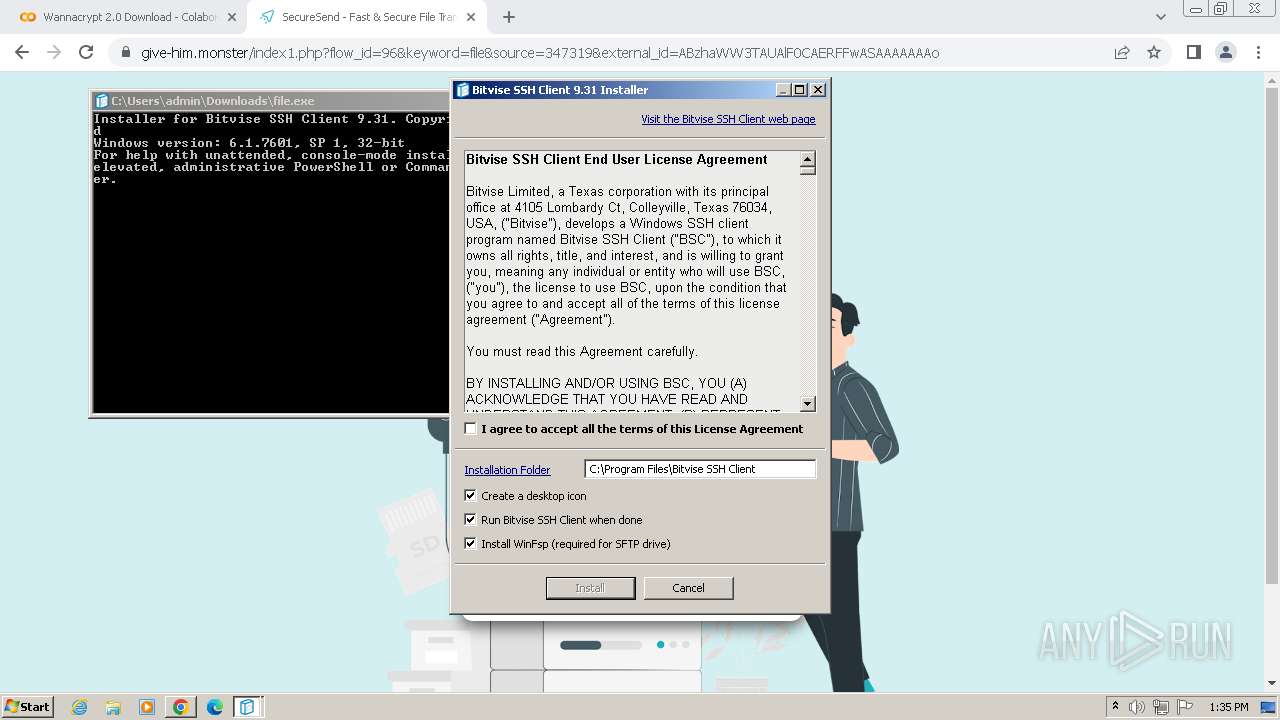1280x720 pixels.
Task: Click the address bar URL
Action: pyautogui.click(x=540, y=53)
